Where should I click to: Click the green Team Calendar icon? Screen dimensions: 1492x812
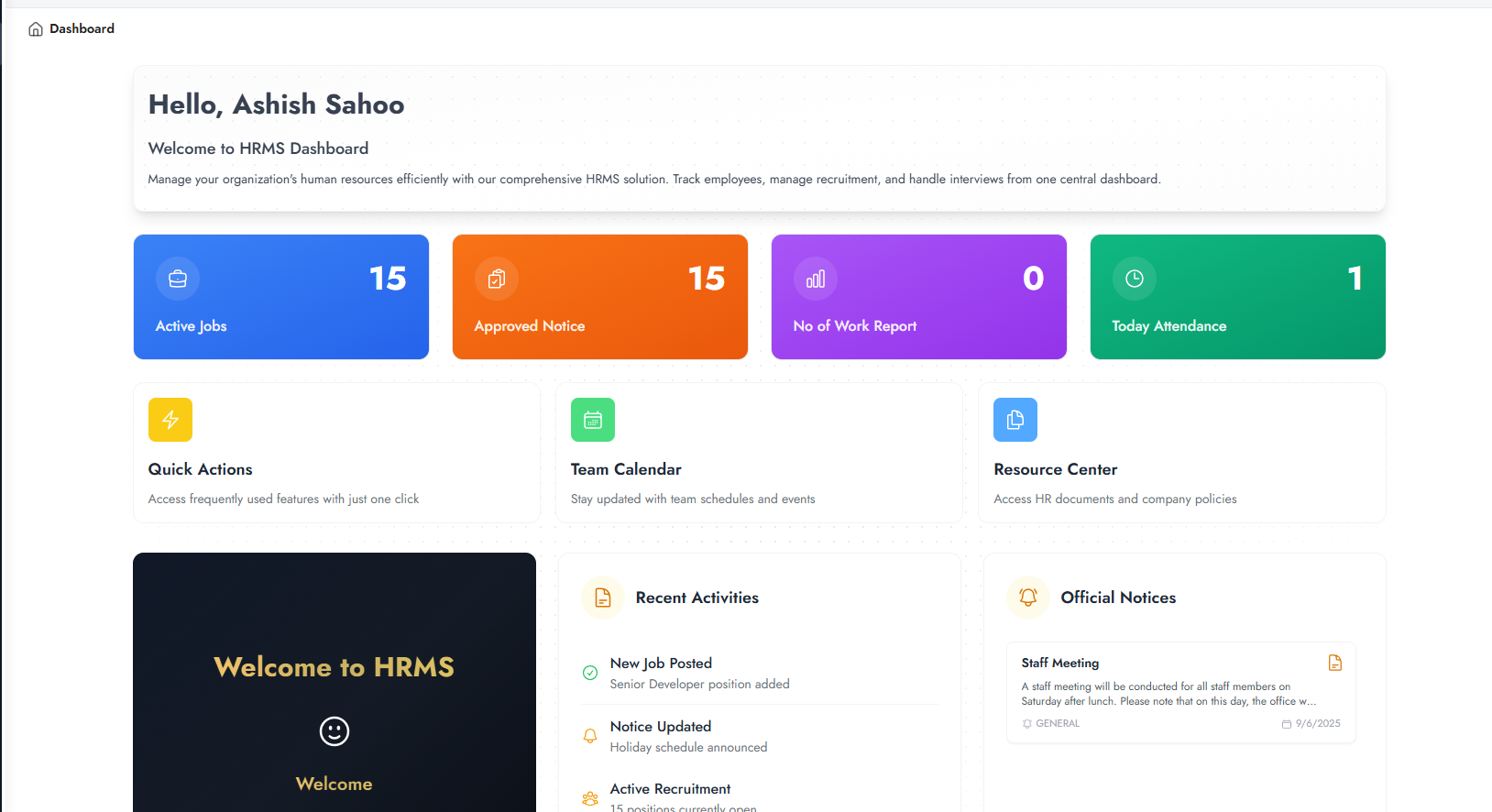pos(593,420)
